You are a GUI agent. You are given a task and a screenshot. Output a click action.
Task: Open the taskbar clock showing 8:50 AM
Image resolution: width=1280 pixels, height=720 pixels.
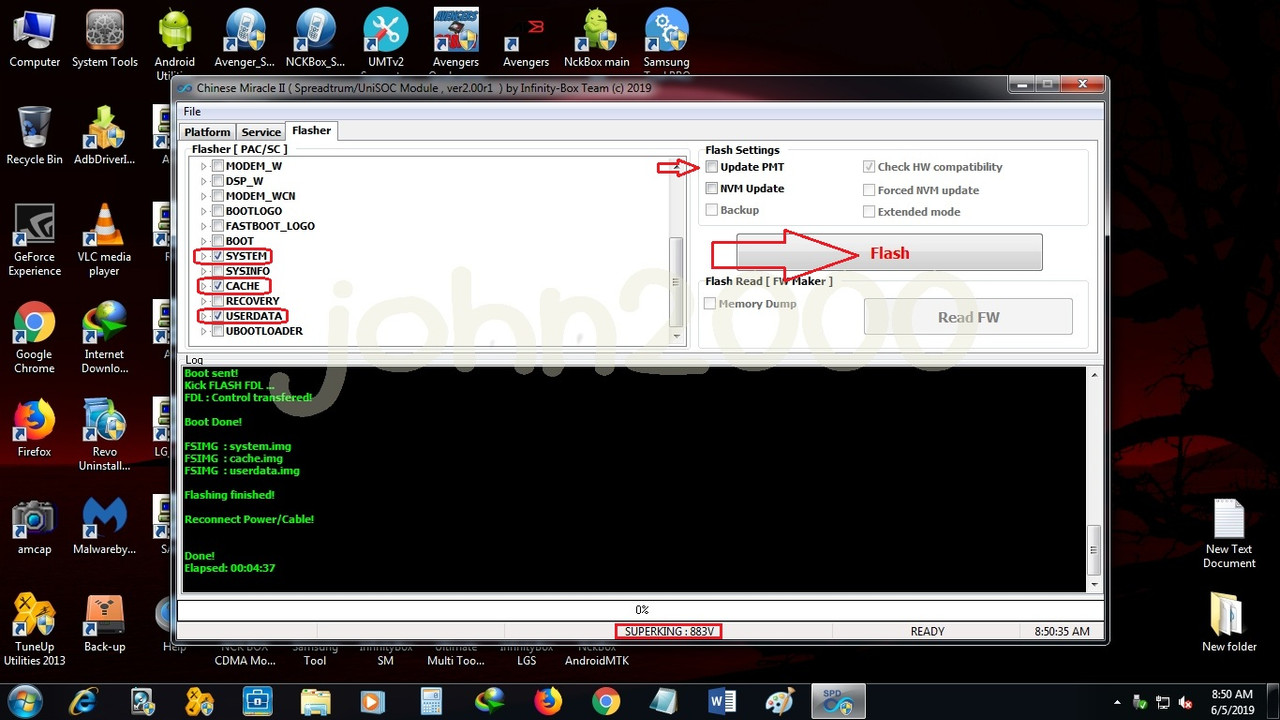pyautogui.click(x=1231, y=702)
